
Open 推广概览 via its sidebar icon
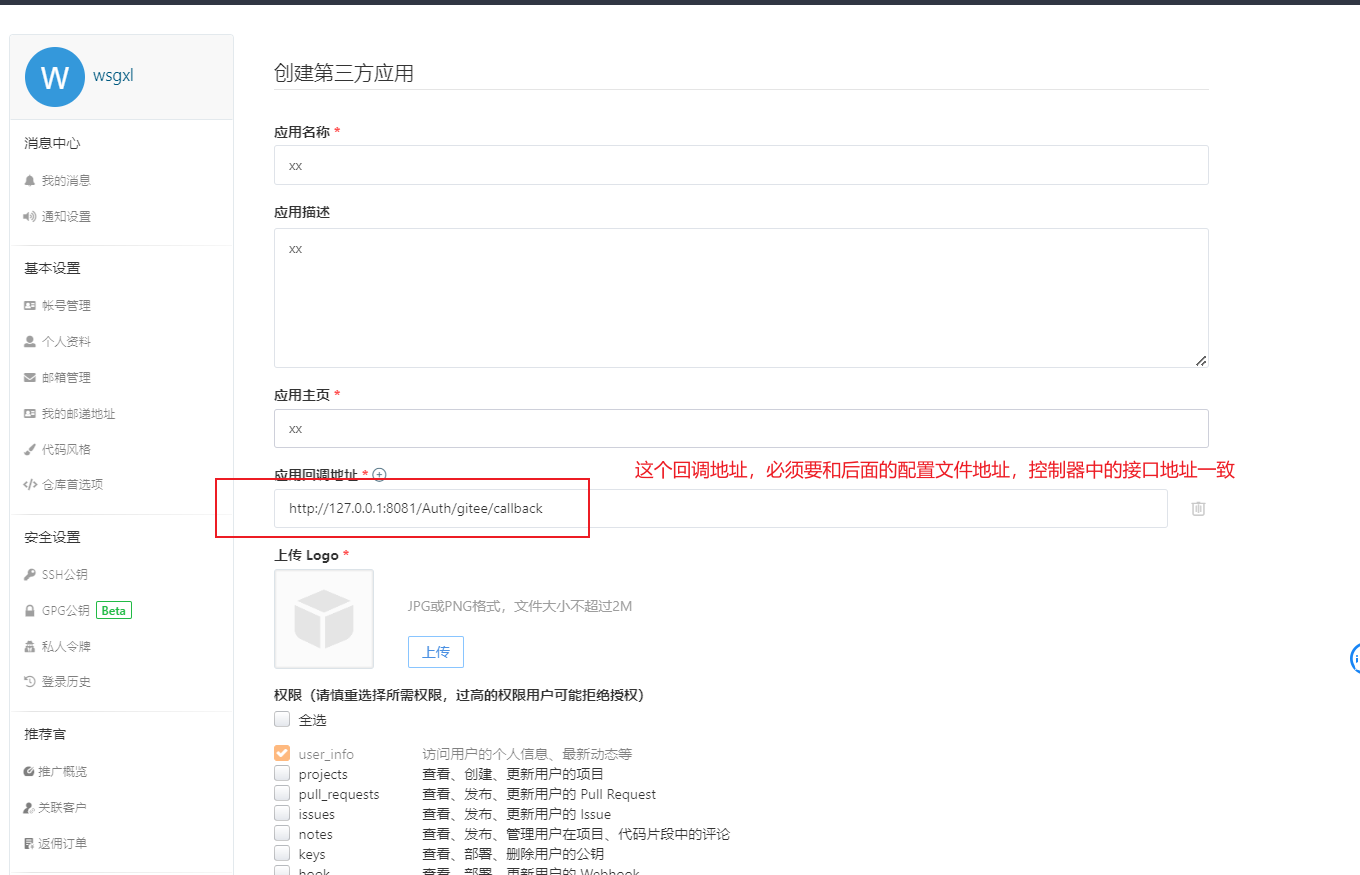click(30, 771)
